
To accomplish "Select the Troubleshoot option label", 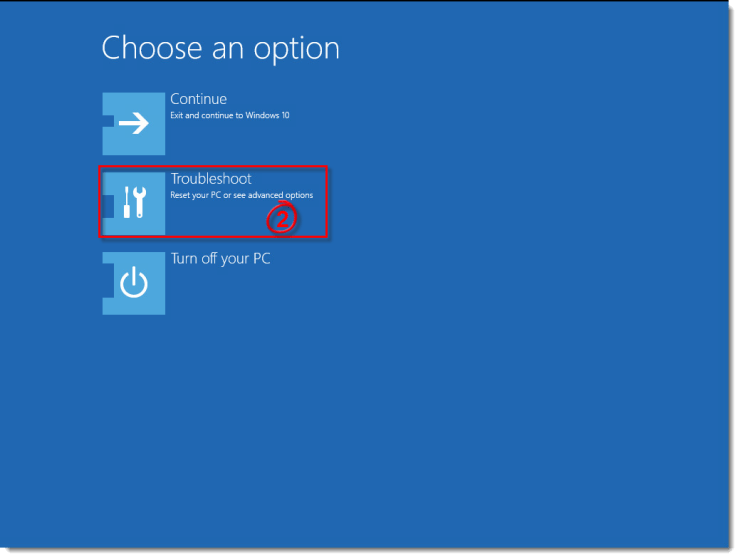I will click(211, 179).
